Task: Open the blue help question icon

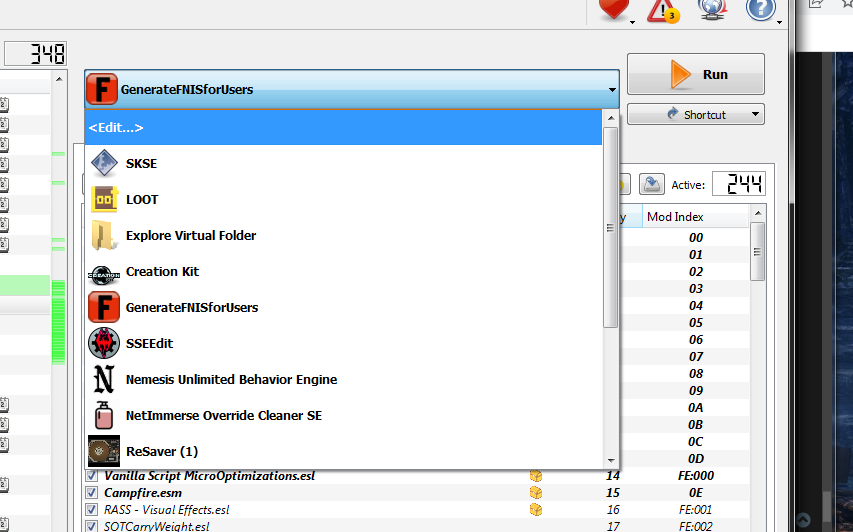Action: pos(760,9)
